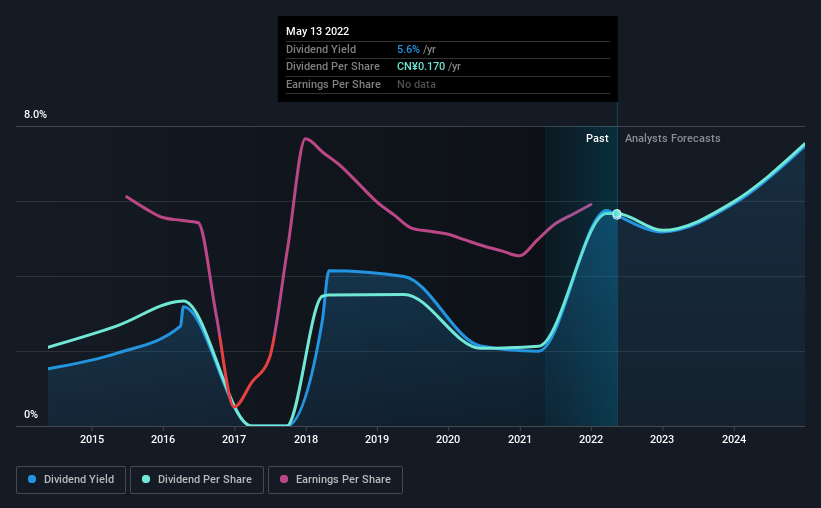Screen dimensions: 821x508
Task: Click the 2021 x-axis label
Action: [520, 439]
